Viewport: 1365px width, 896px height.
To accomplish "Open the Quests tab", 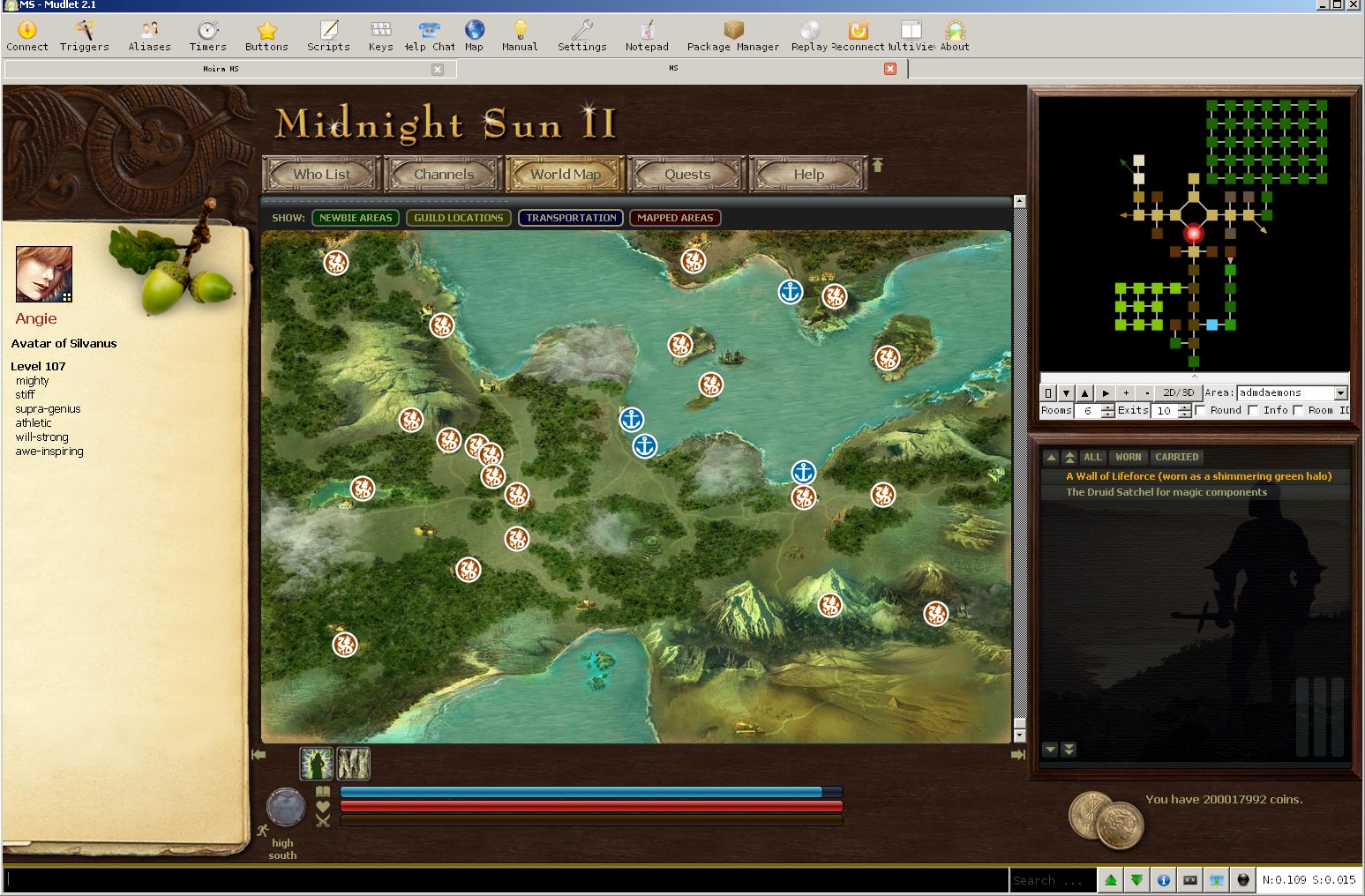I will tap(687, 174).
